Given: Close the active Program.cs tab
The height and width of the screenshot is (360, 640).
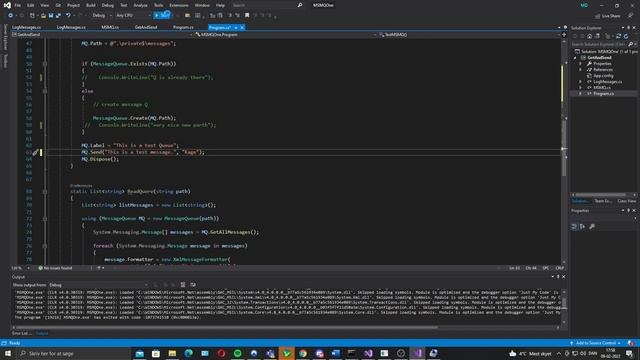Looking at the screenshot, I should point(242,28).
